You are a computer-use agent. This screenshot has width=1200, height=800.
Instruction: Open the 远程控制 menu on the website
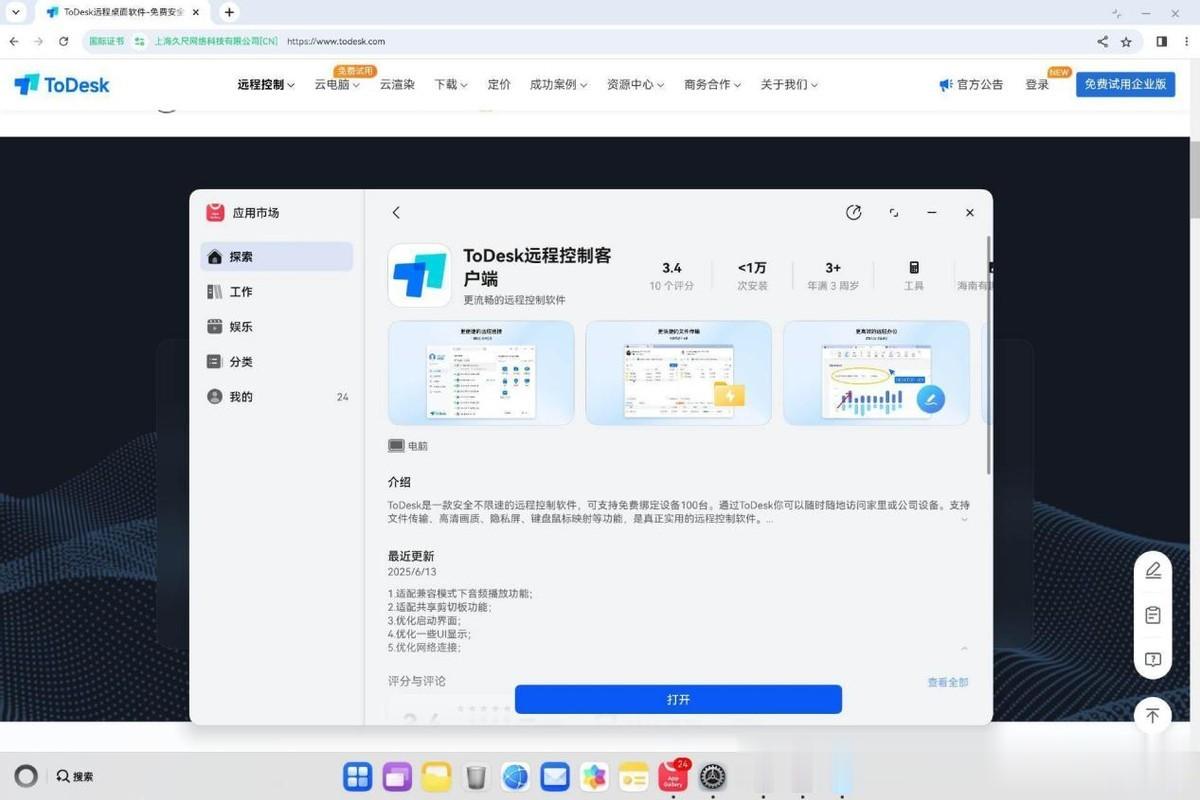point(266,85)
